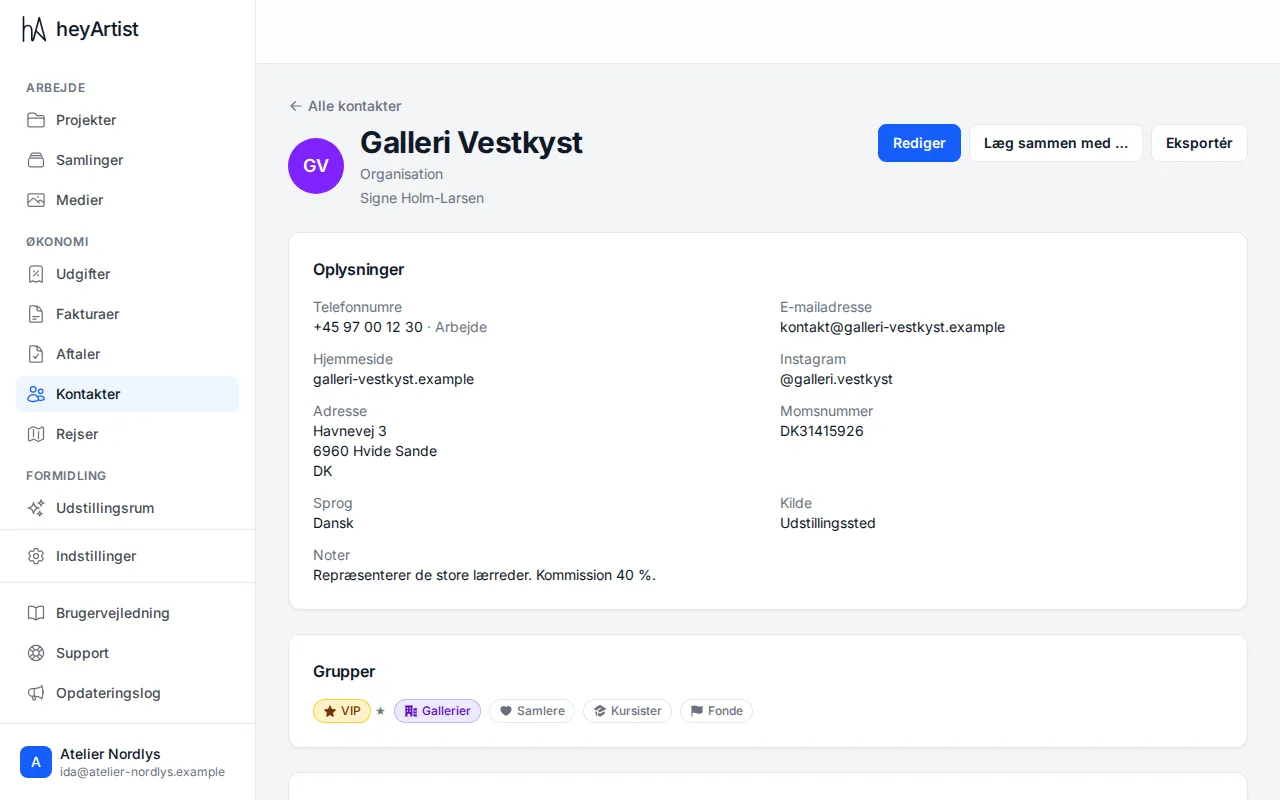Toggle the Kursister group chip
This screenshot has height=800, width=1280.
pos(627,711)
